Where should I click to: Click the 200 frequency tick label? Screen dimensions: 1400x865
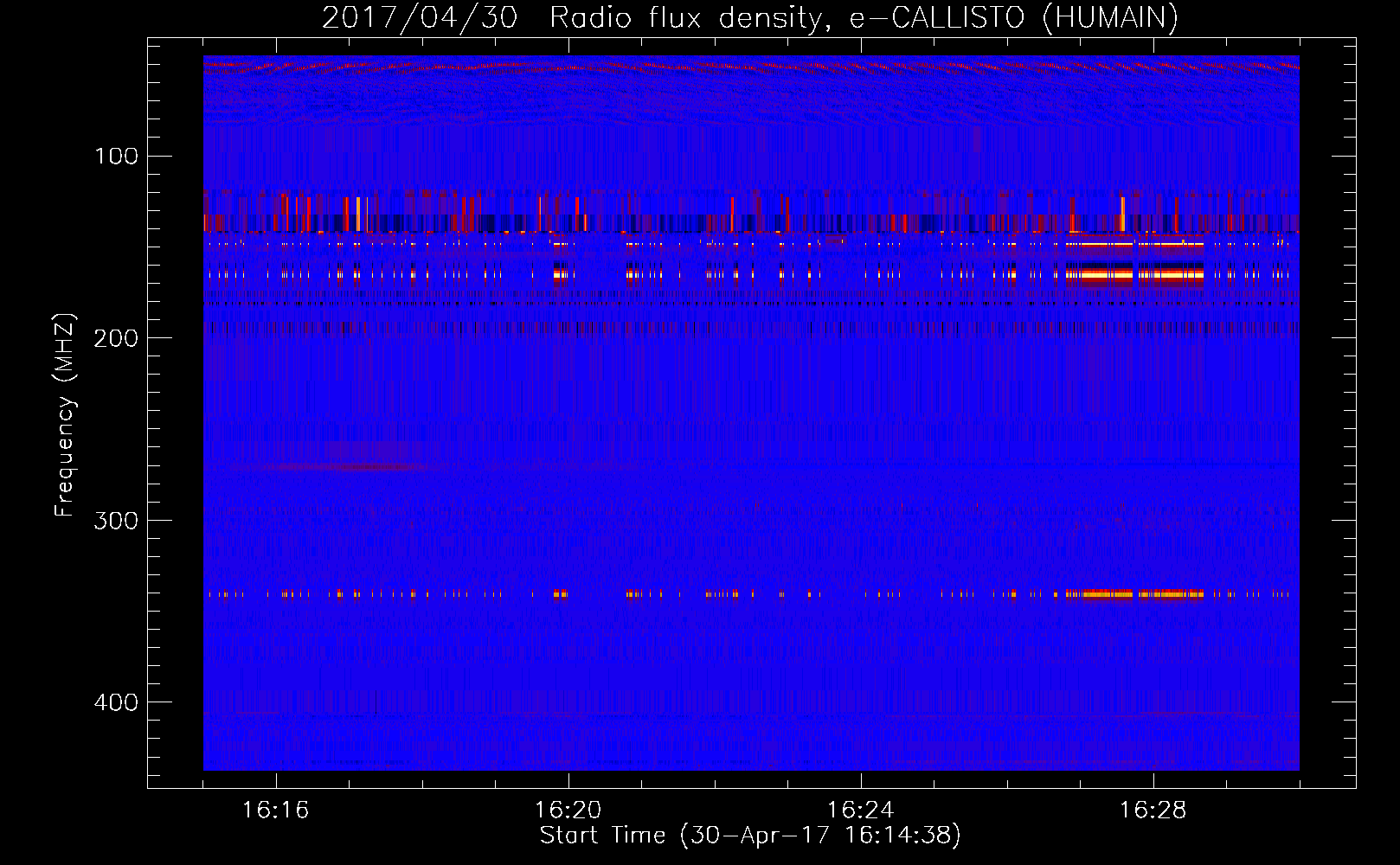116,338
